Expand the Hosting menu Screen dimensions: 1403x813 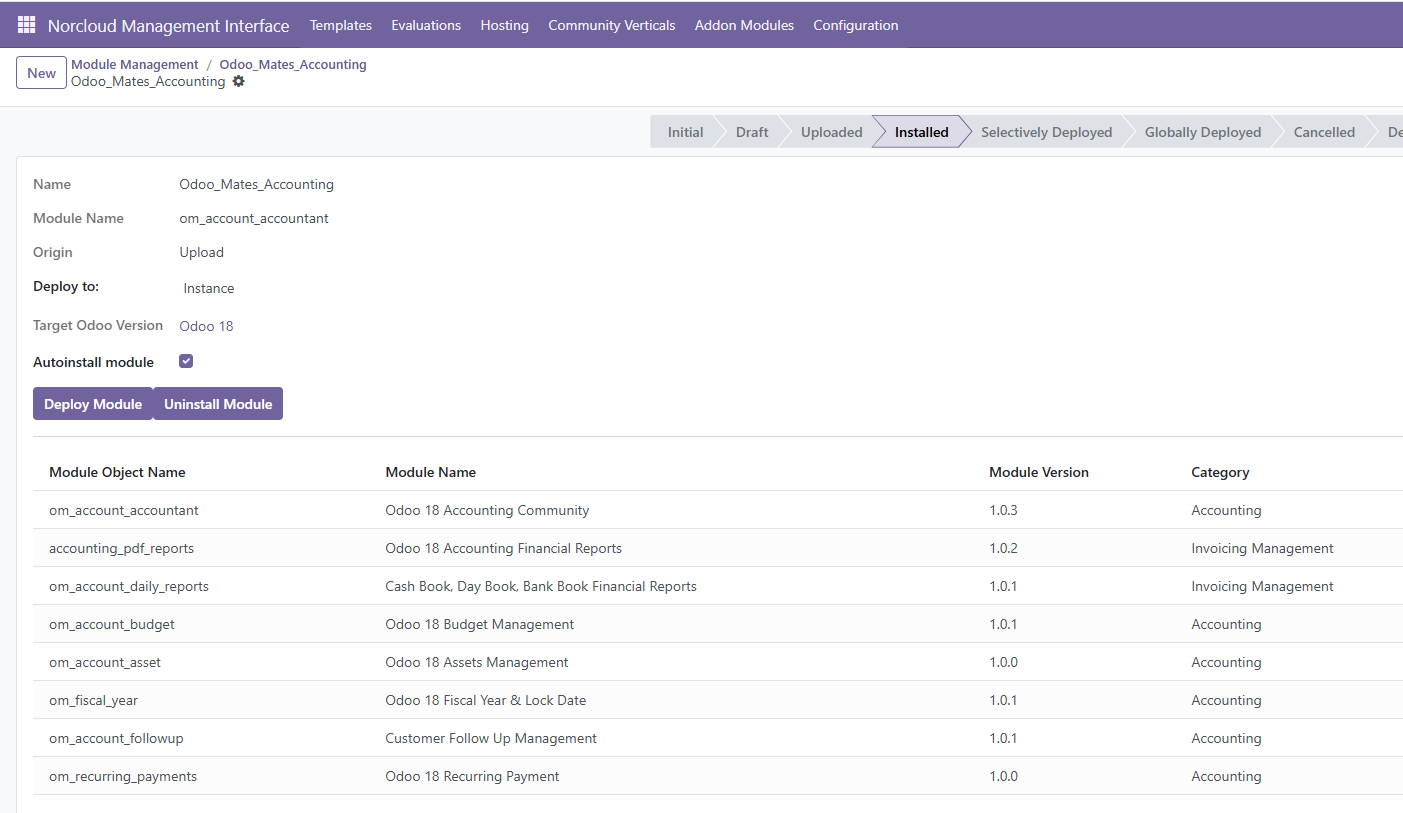pos(505,25)
